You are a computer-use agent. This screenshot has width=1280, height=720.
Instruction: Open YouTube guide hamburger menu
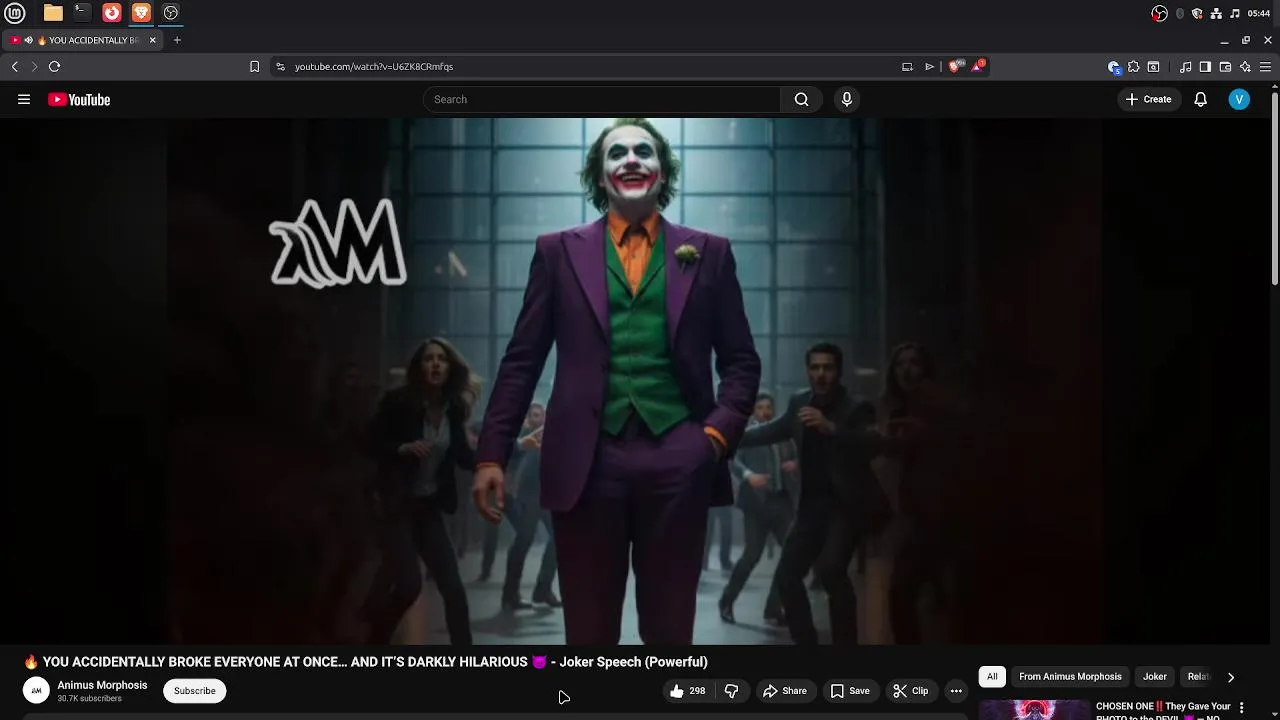24,99
